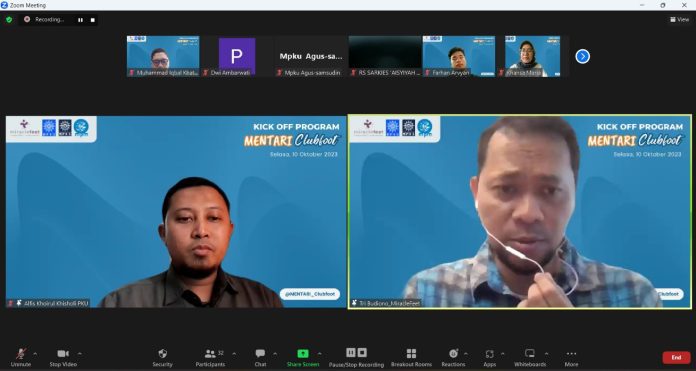
Task: Select RS SARKIES 'AISYIYAH thumbnail
Action: tap(385, 56)
